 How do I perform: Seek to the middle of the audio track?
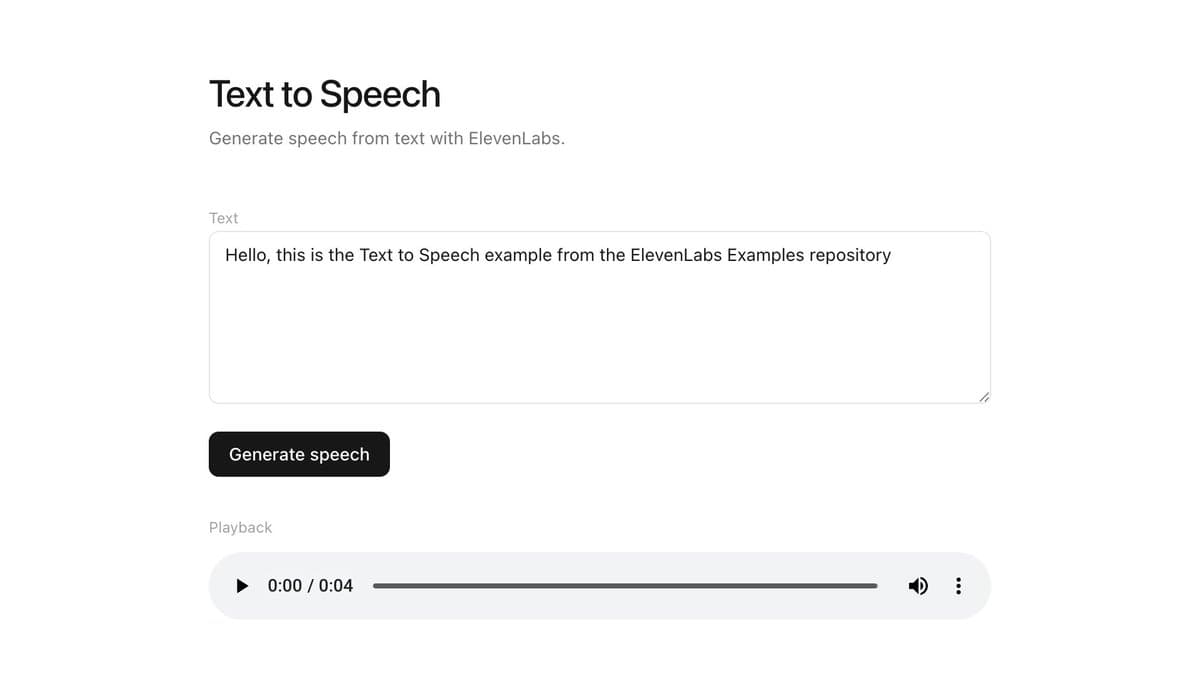coord(625,586)
